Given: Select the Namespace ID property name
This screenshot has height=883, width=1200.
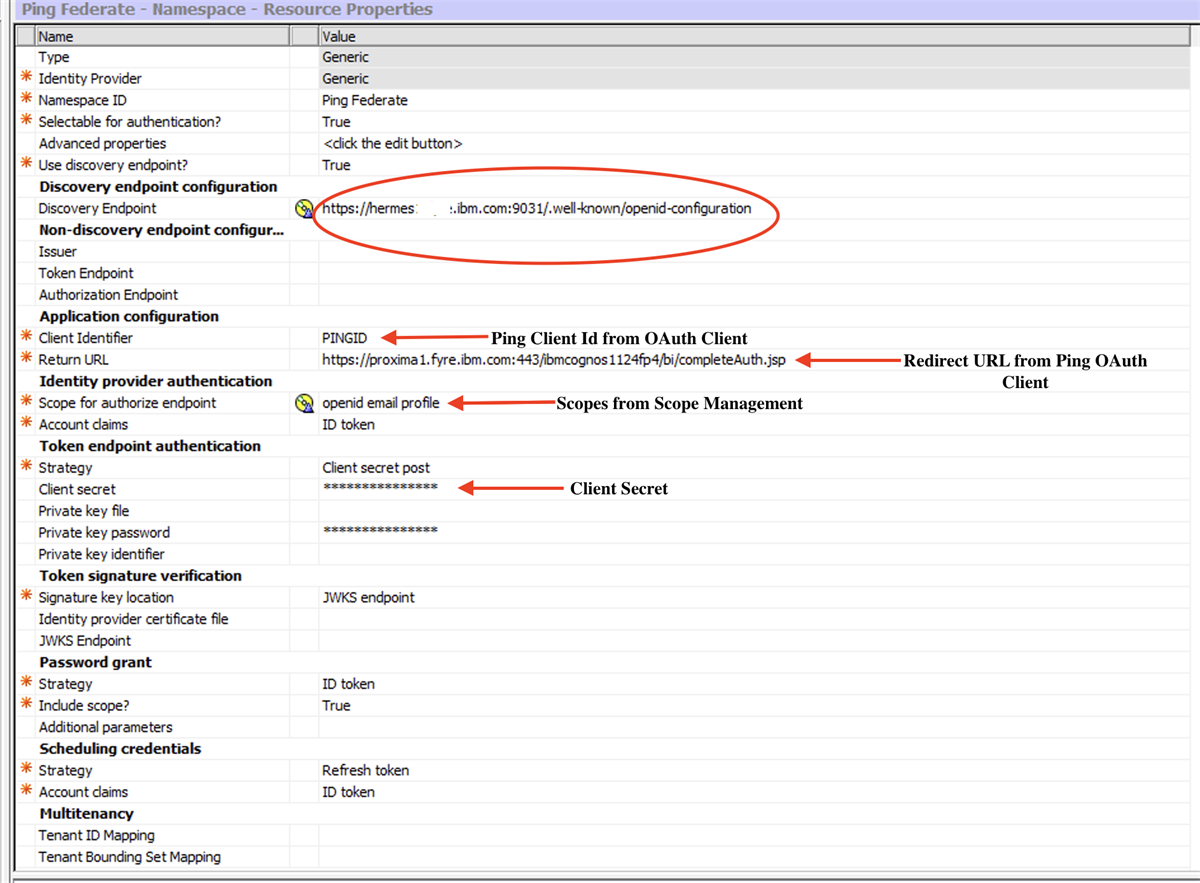Looking at the screenshot, I should click(82, 100).
